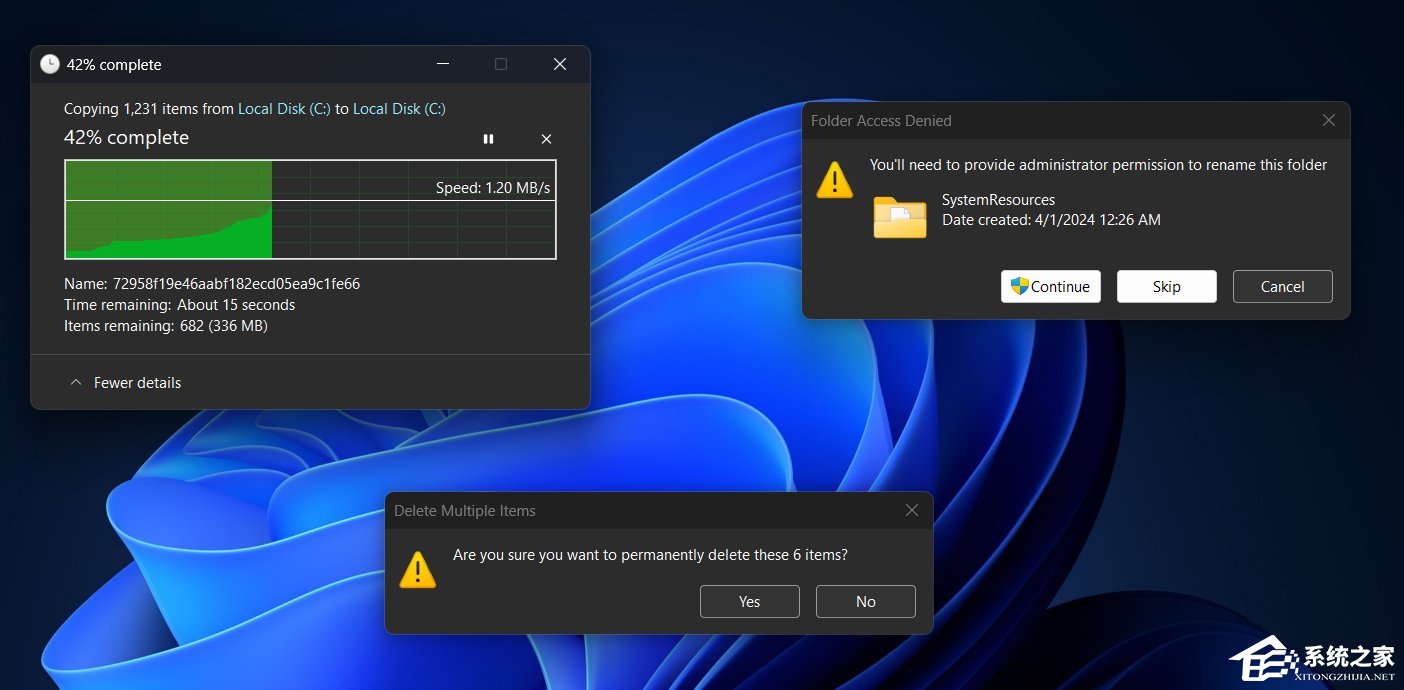Cancel the copy with the X beside pause
1404x690 pixels.
coord(546,139)
